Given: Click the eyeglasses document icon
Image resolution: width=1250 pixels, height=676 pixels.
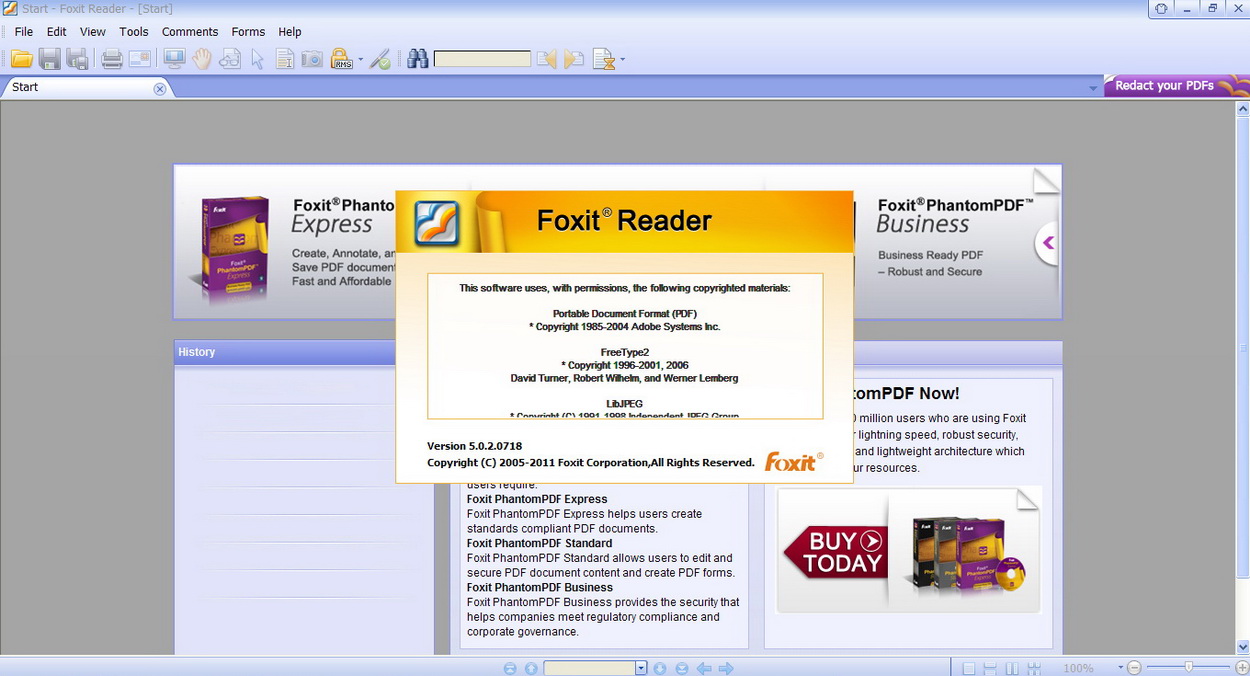Looking at the screenshot, I should [x=230, y=59].
